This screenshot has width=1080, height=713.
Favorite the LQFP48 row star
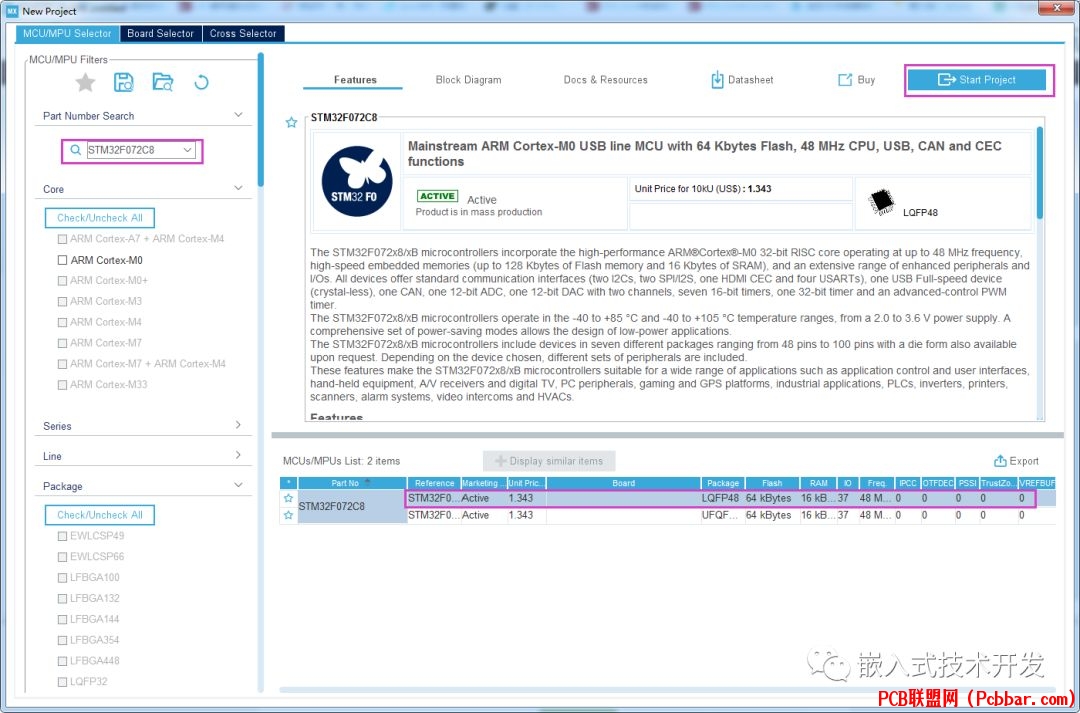coord(289,498)
